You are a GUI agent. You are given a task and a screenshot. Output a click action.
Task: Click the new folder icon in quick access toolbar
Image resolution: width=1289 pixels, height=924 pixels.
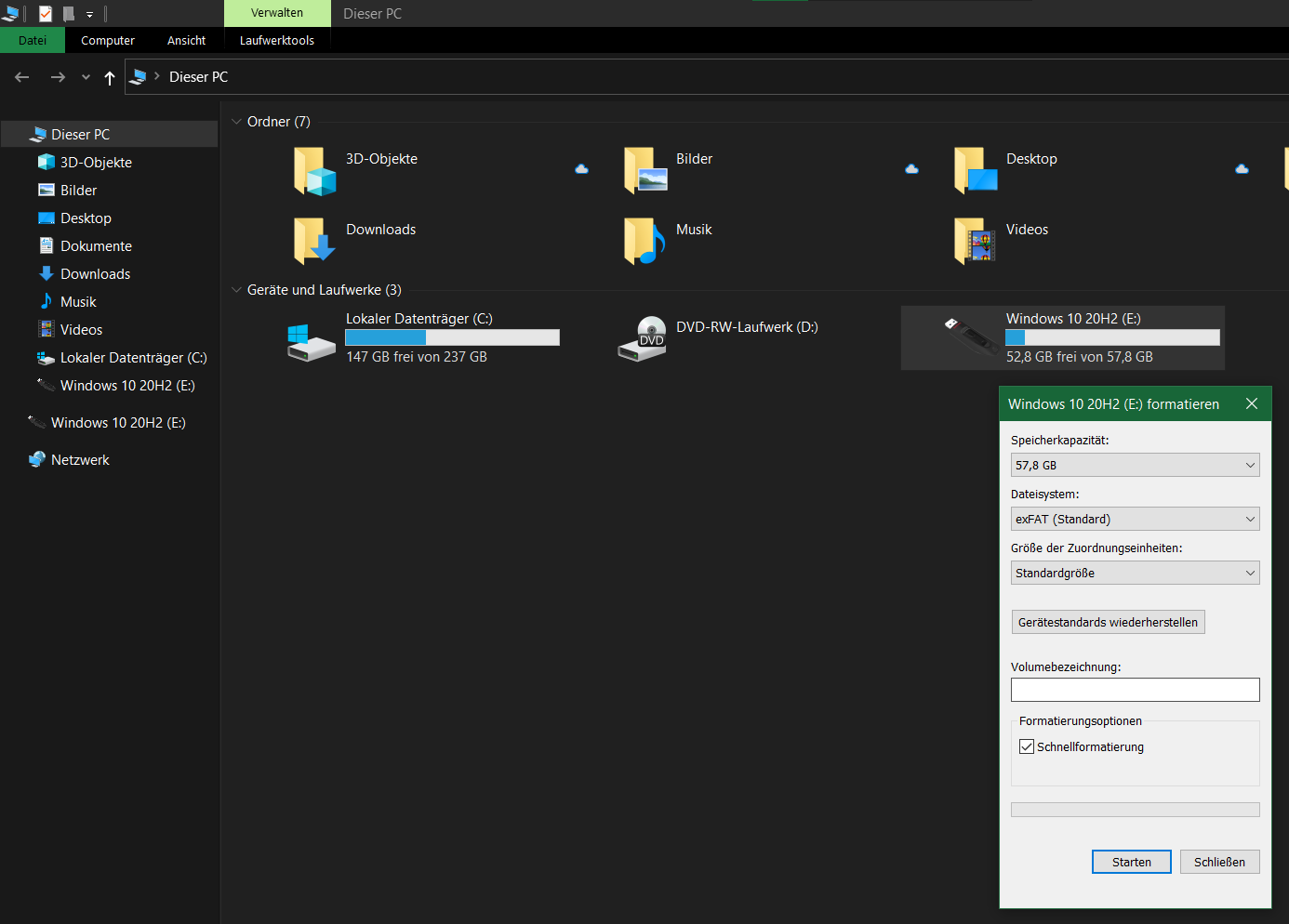point(68,13)
